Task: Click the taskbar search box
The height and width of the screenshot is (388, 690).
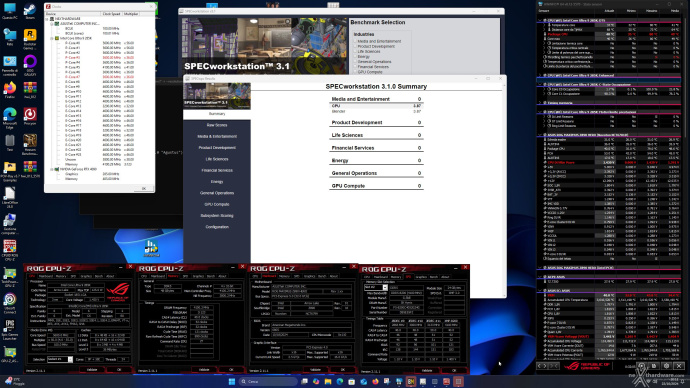Action: tap(268, 381)
